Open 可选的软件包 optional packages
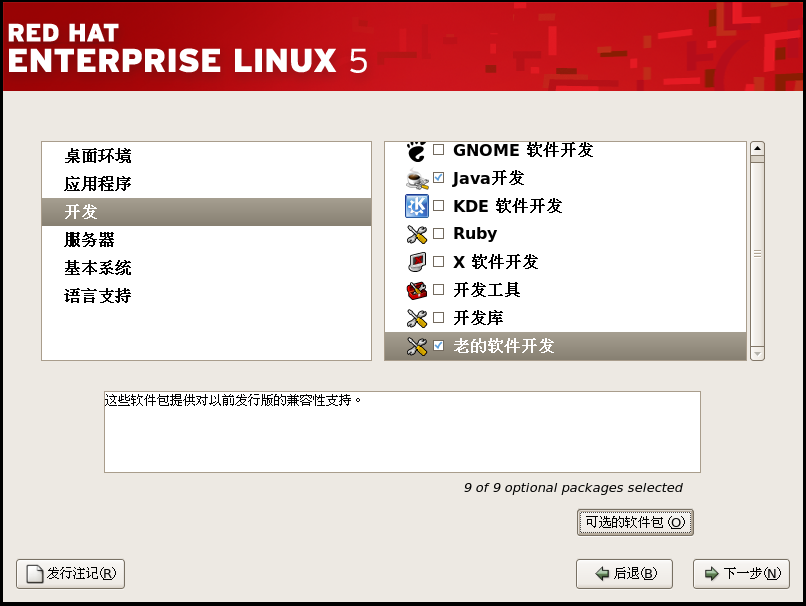This screenshot has height=606, width=806. click(635, 523)
